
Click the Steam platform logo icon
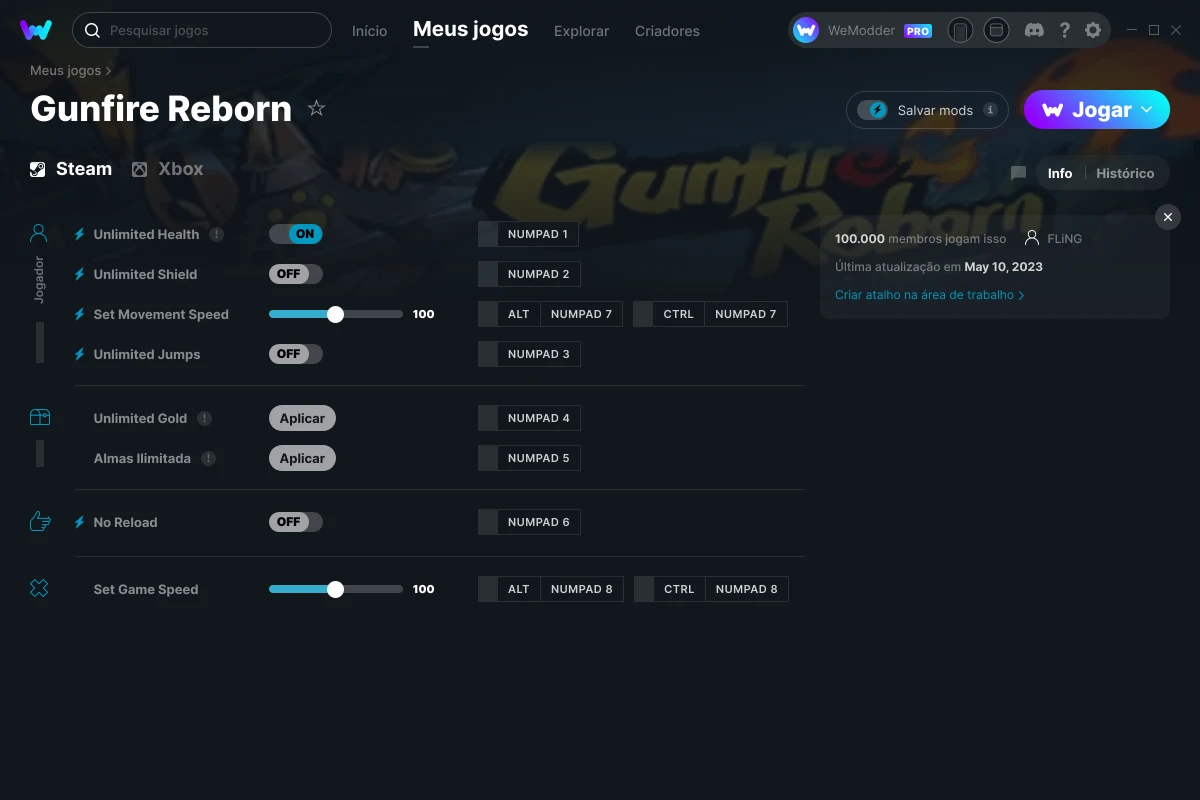pos(38,169)
